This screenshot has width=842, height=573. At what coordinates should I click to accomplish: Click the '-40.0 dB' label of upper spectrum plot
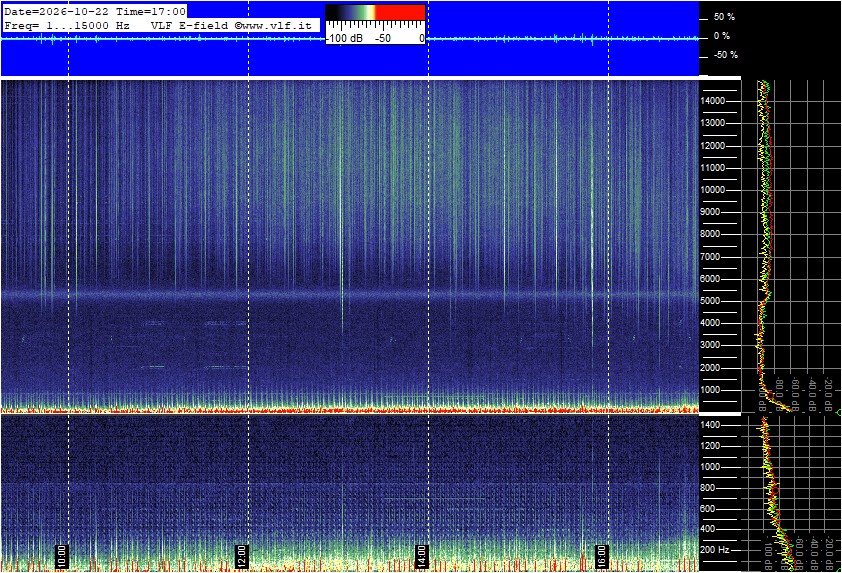[812, 393]
